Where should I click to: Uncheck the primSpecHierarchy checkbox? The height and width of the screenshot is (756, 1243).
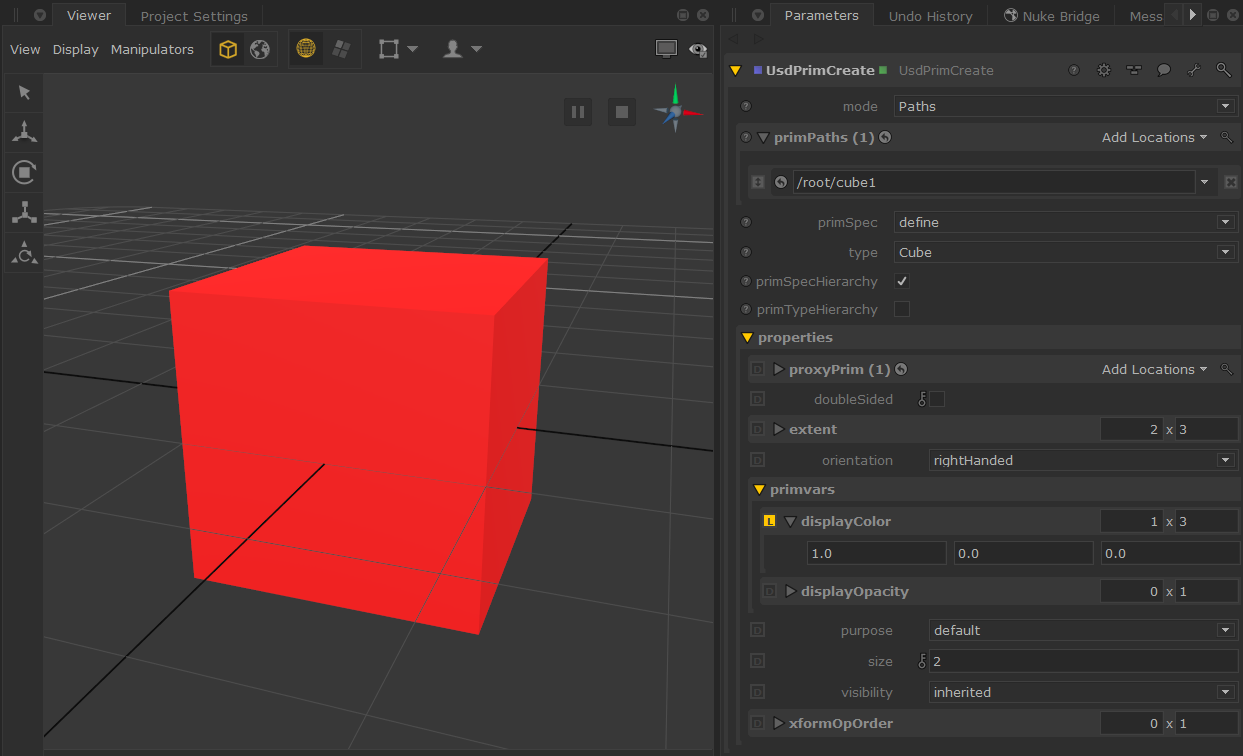[x=902, y=282]
